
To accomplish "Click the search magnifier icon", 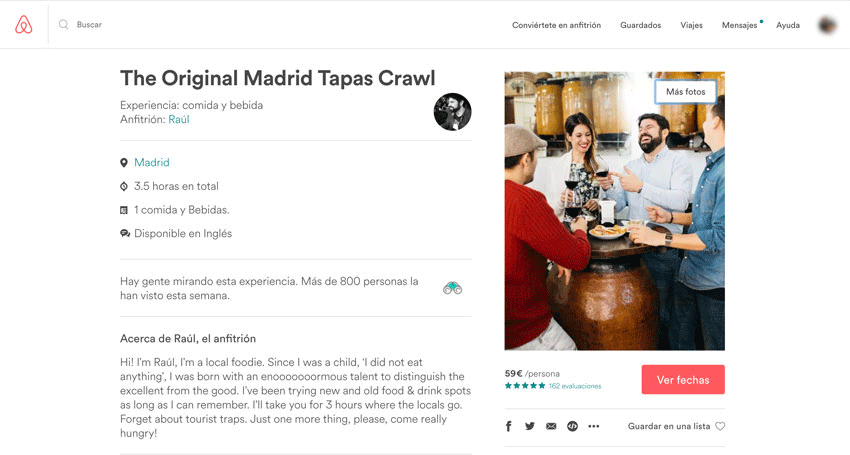I will tap(63, 24).
